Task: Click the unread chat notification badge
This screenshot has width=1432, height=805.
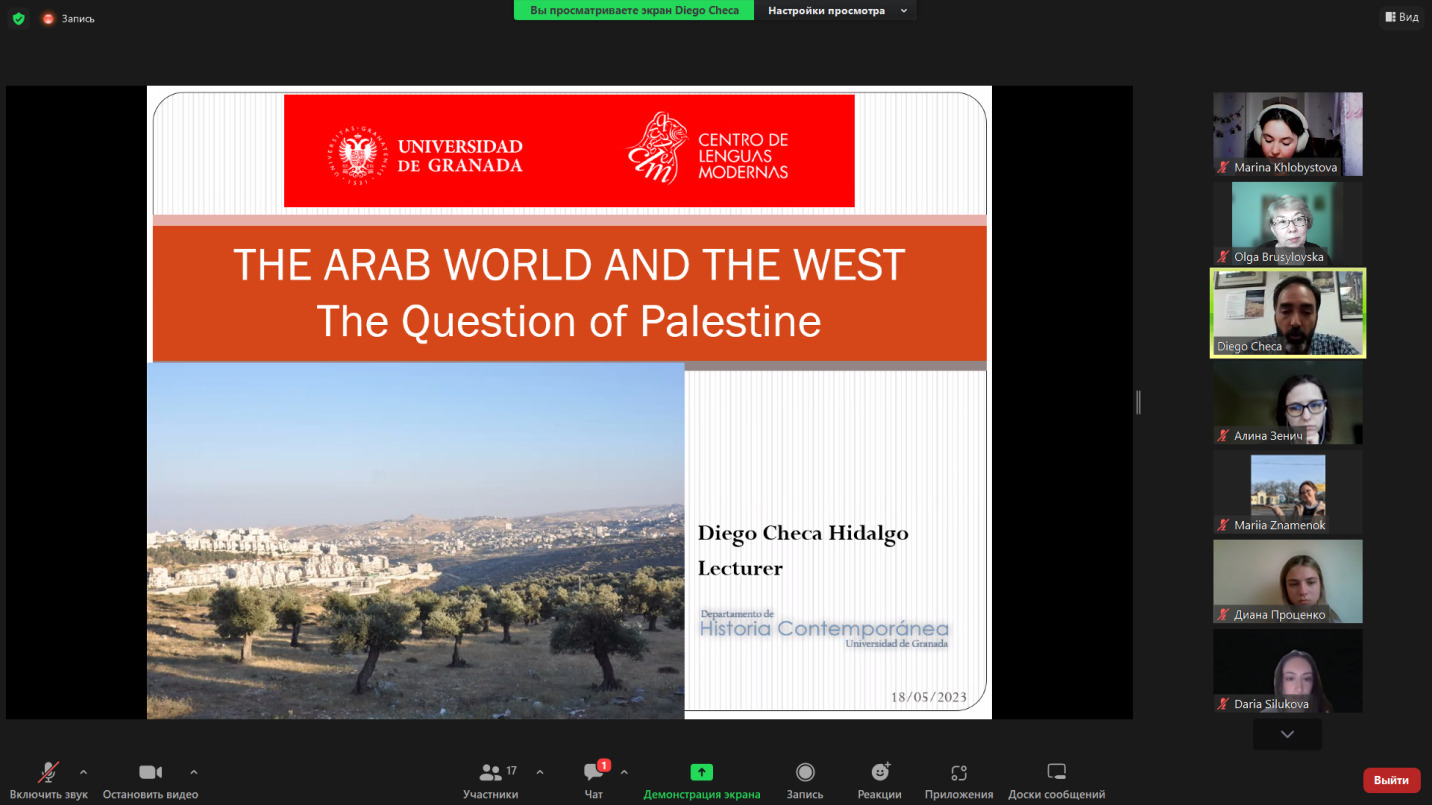Action: [604, 765]
